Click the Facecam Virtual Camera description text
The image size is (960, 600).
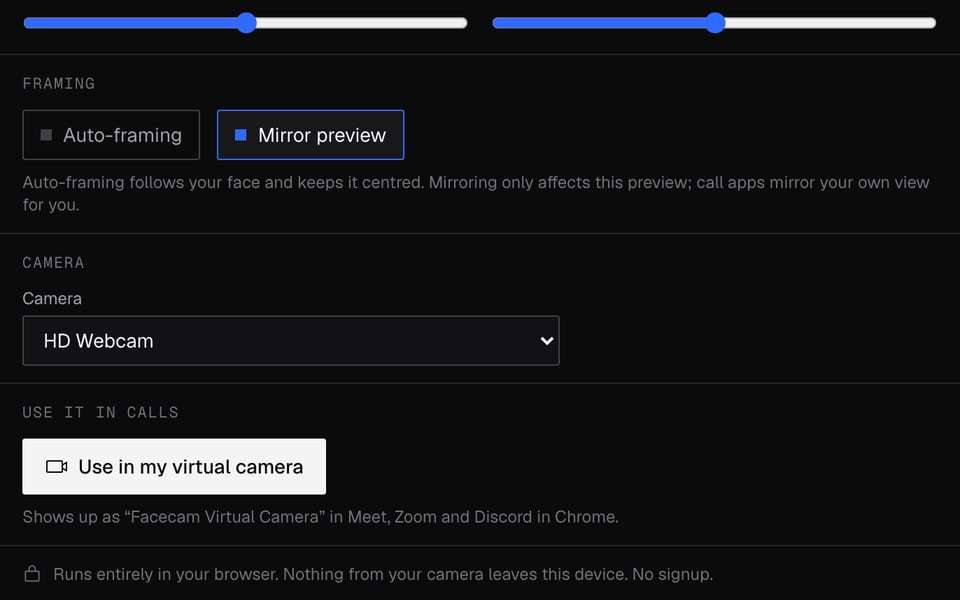[320, 517]
